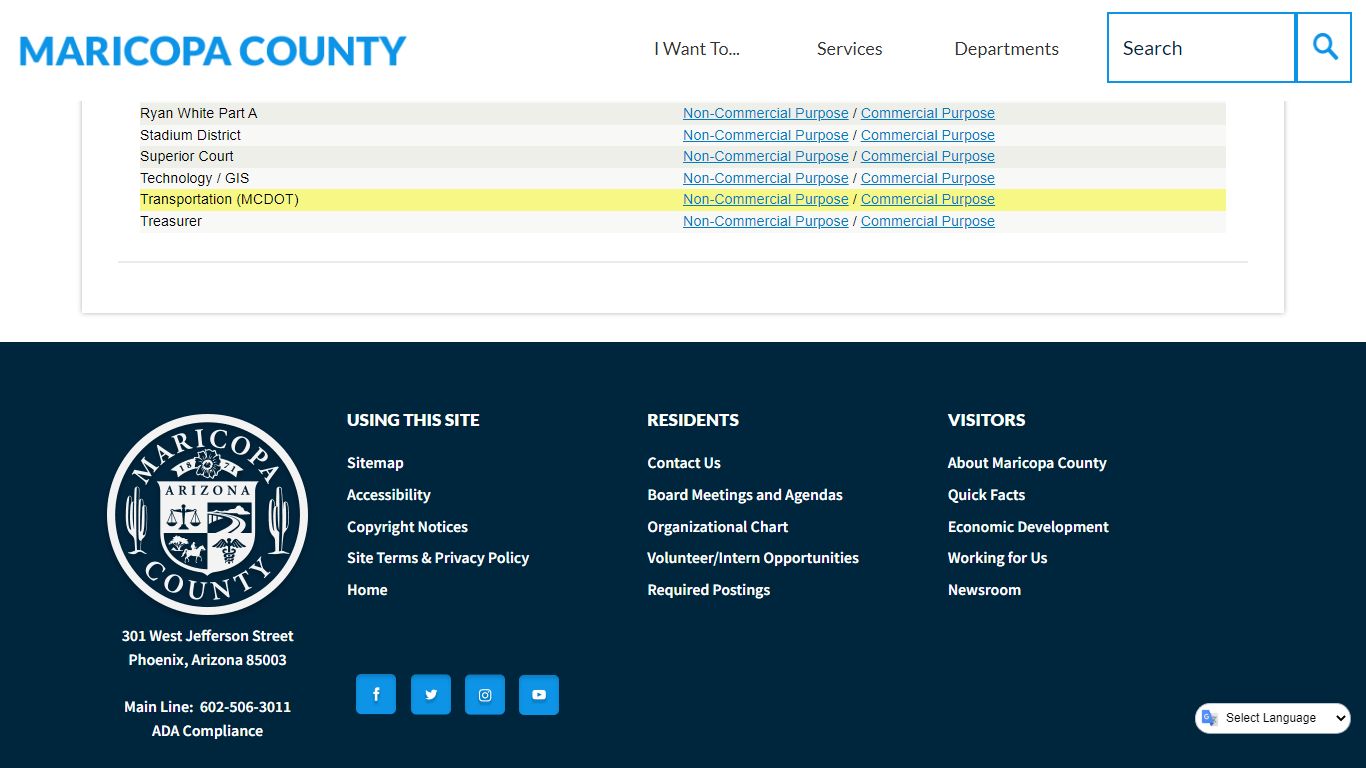The height and width of the screenshot is (768, 1366).
Task: Open the Services menu
Action: 849,49
